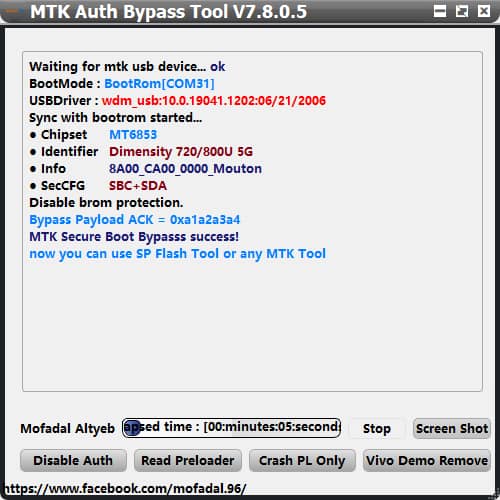Click the 'now you can use SP Flash Tool' line
Screen dimensions: 500x500
(177, 254)
